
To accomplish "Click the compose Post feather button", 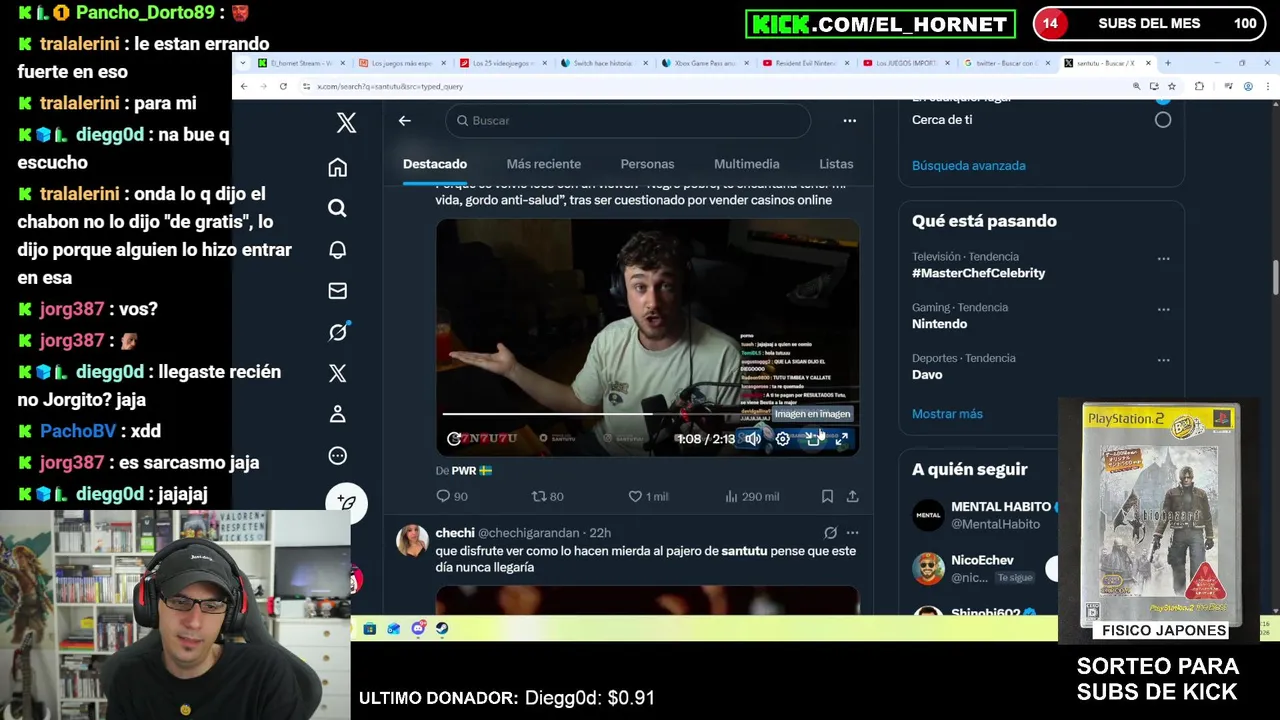I will (346, 503).
